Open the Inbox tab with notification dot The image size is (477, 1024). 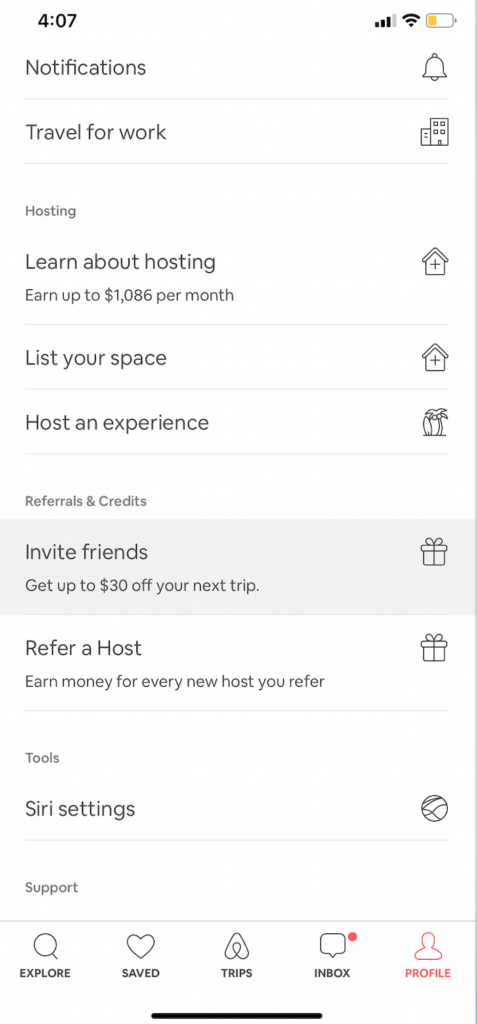[x=333, y=955]
